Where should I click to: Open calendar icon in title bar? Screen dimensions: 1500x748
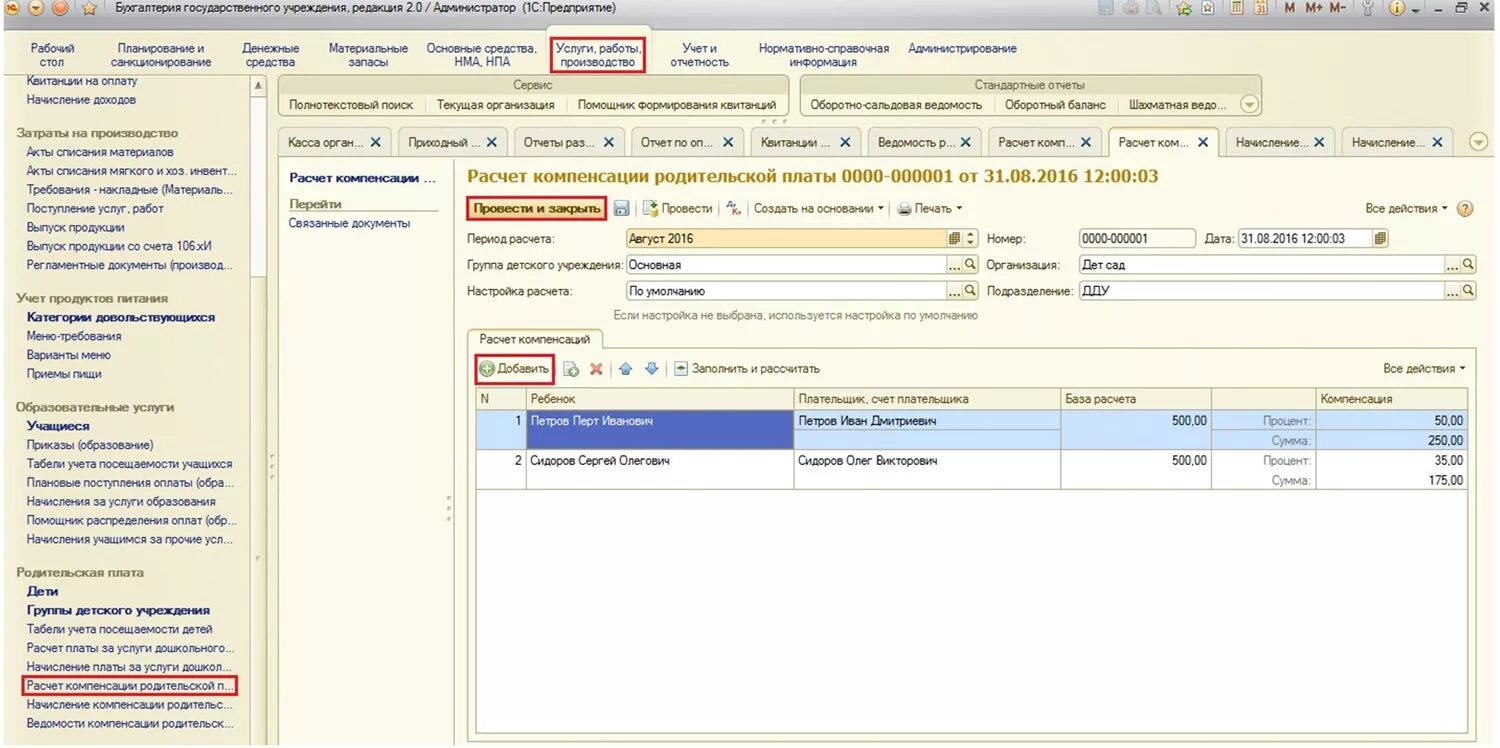click(1261, 8)
